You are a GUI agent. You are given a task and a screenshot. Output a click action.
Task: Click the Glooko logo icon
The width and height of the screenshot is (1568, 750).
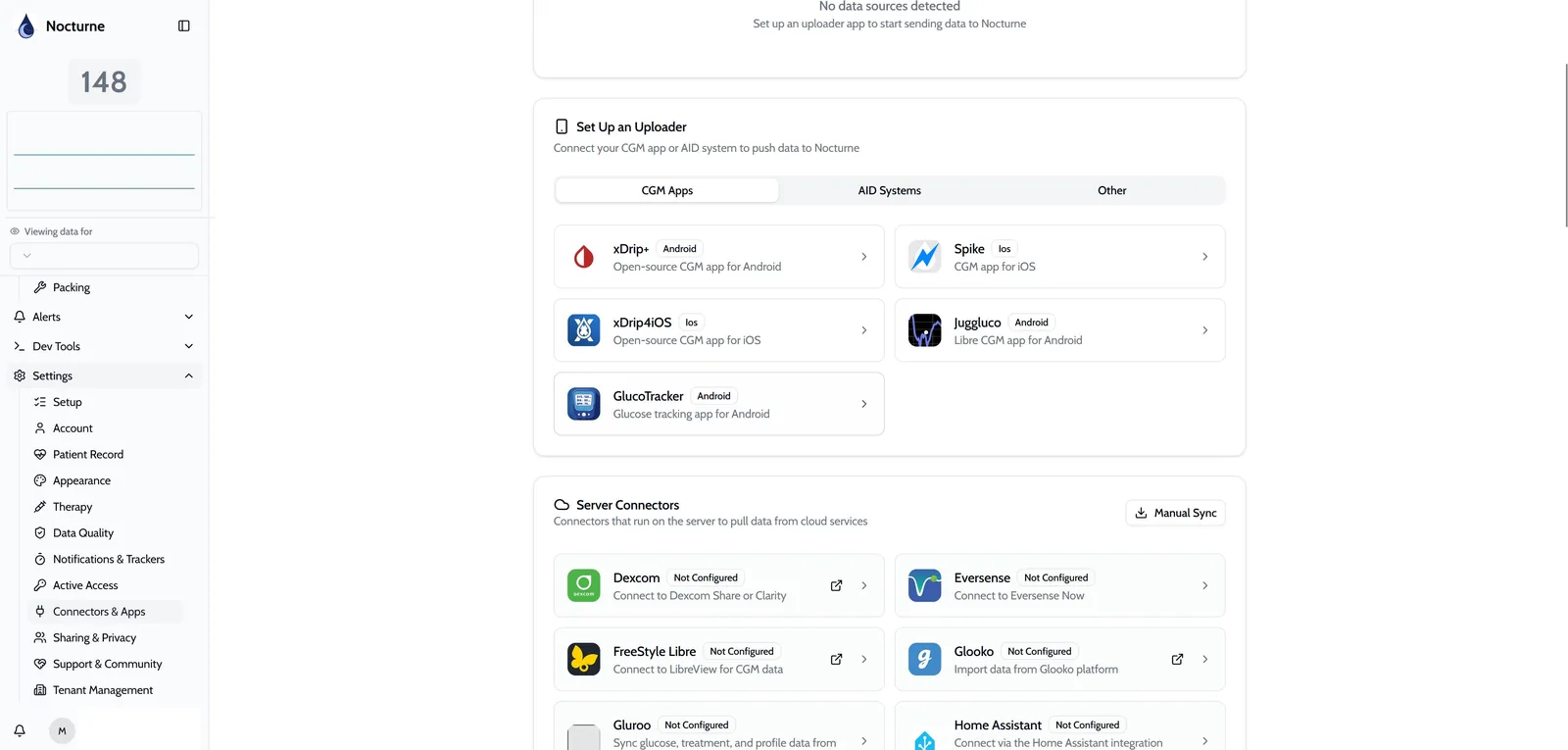tap(925, 659)
